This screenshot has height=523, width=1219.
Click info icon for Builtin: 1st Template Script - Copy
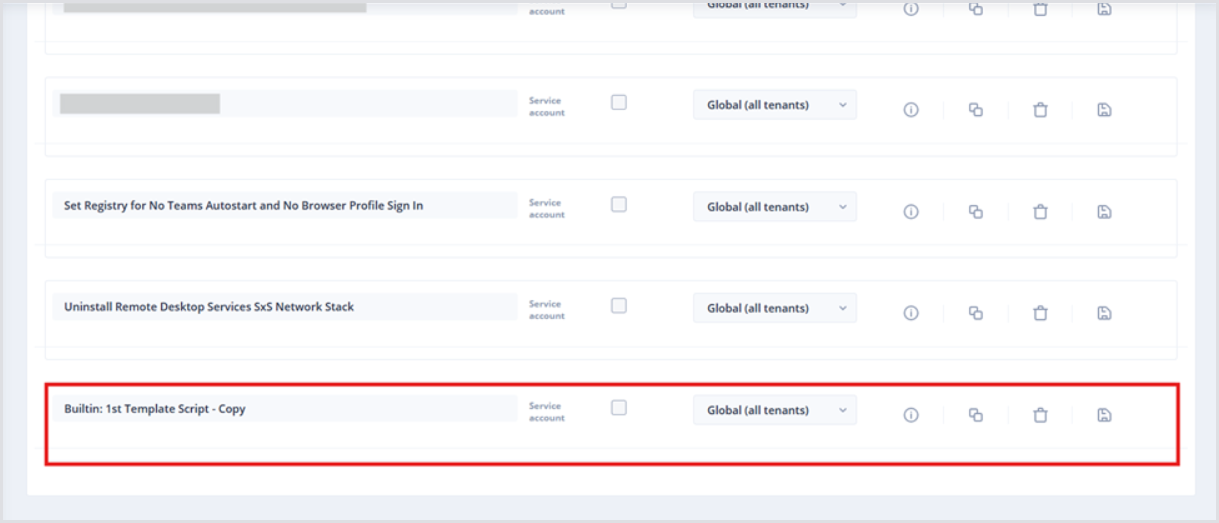click(x=911, y=415)
